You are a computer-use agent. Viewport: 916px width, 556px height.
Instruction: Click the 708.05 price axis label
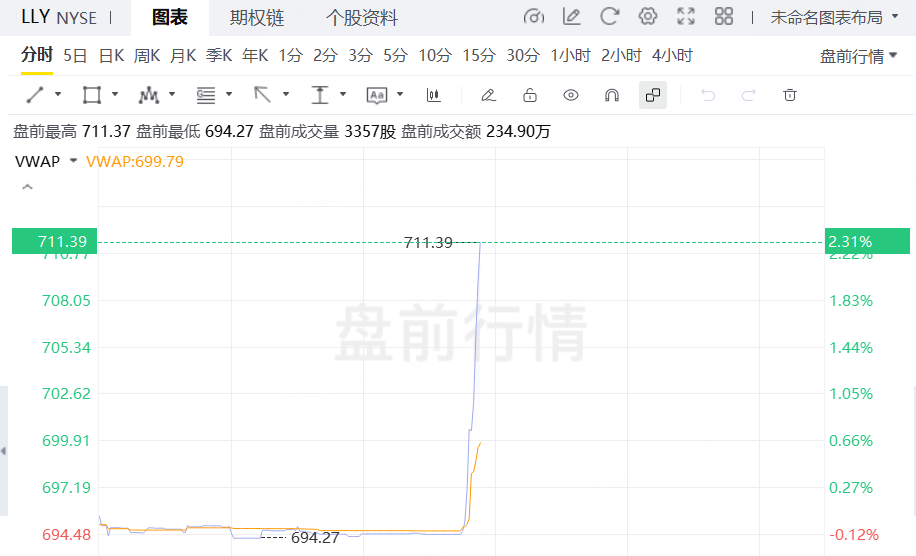[x=66, y=301]
